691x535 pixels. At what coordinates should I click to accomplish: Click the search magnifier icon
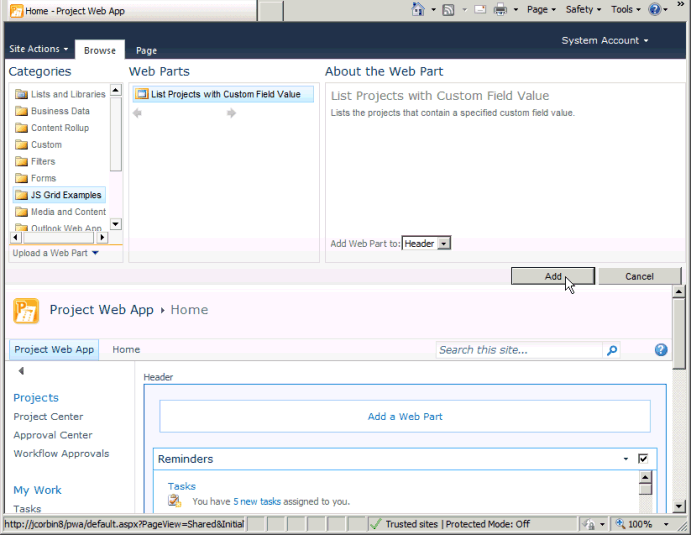click(x=612, y=350)
